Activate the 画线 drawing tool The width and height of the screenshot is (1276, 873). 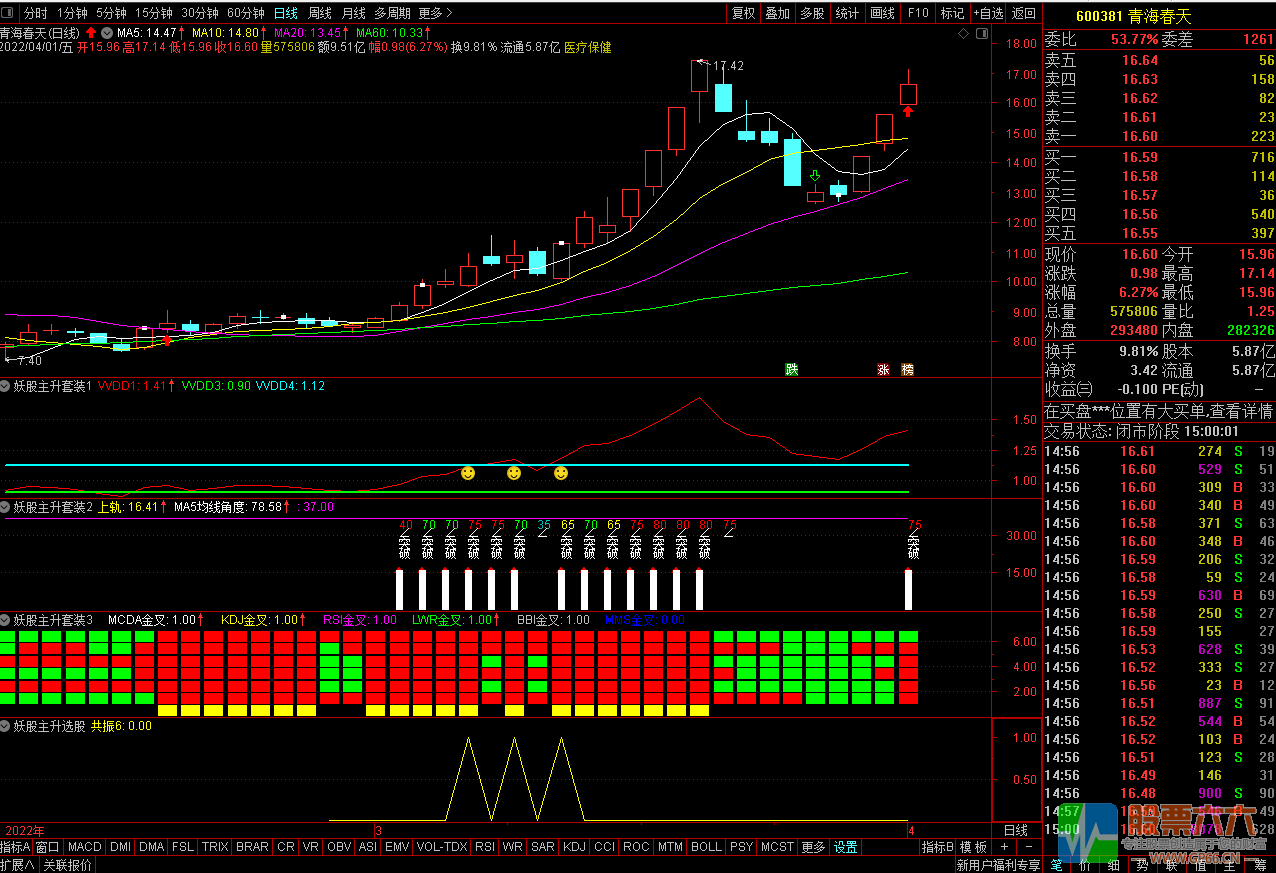(x=883, y=13)
